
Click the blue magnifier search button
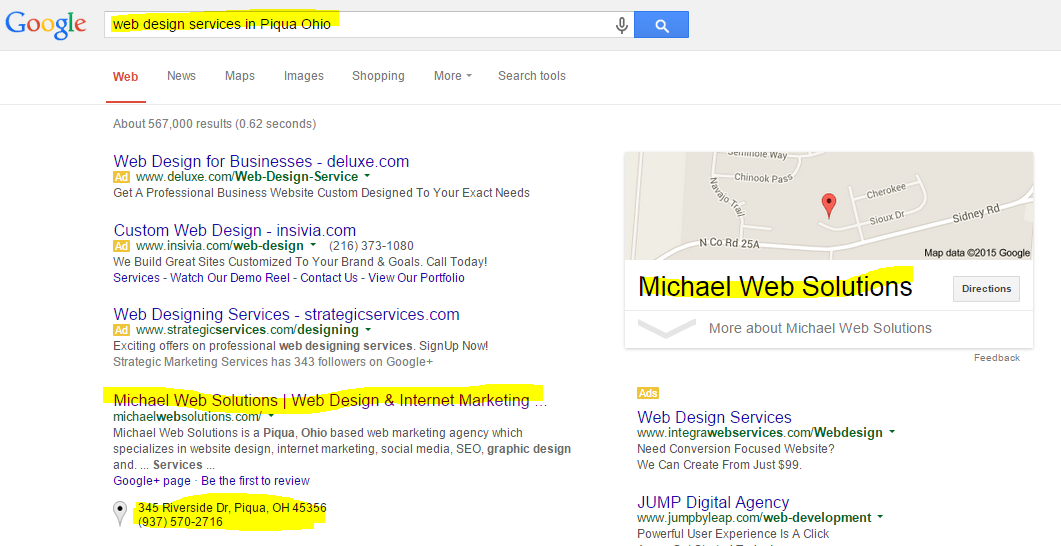click(x=661, y=25)
